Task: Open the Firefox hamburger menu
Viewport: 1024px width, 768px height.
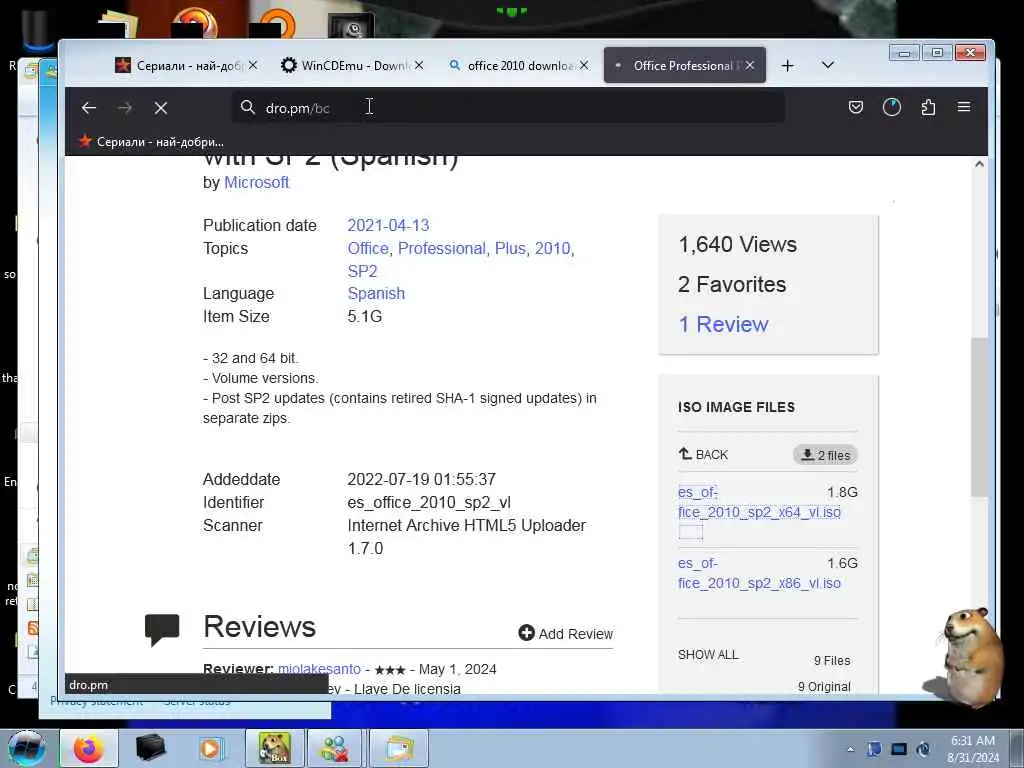Action: pos(964,106)
